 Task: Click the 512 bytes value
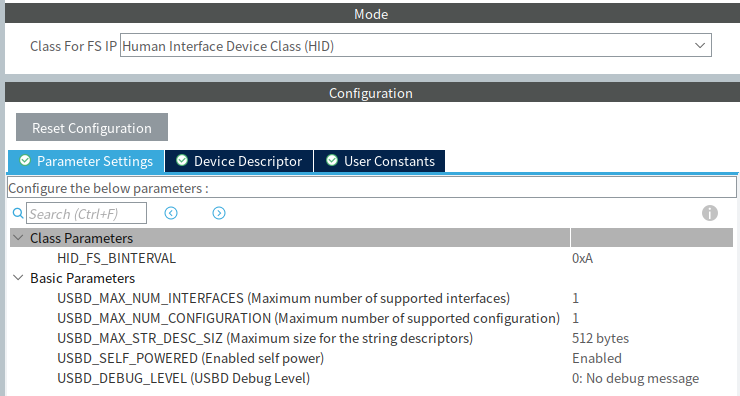point(600,338)
